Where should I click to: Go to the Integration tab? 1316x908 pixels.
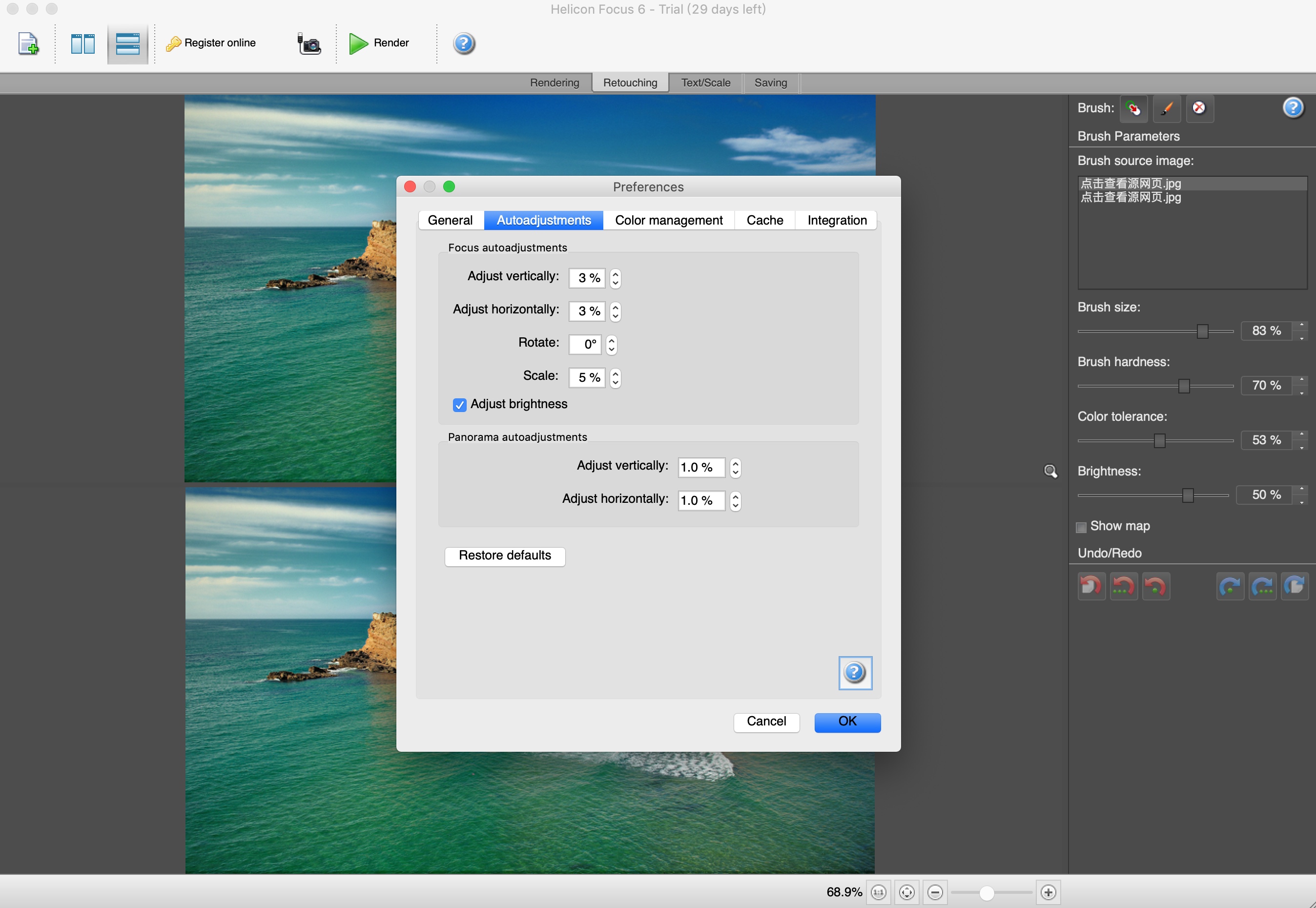tap(837, 220)
